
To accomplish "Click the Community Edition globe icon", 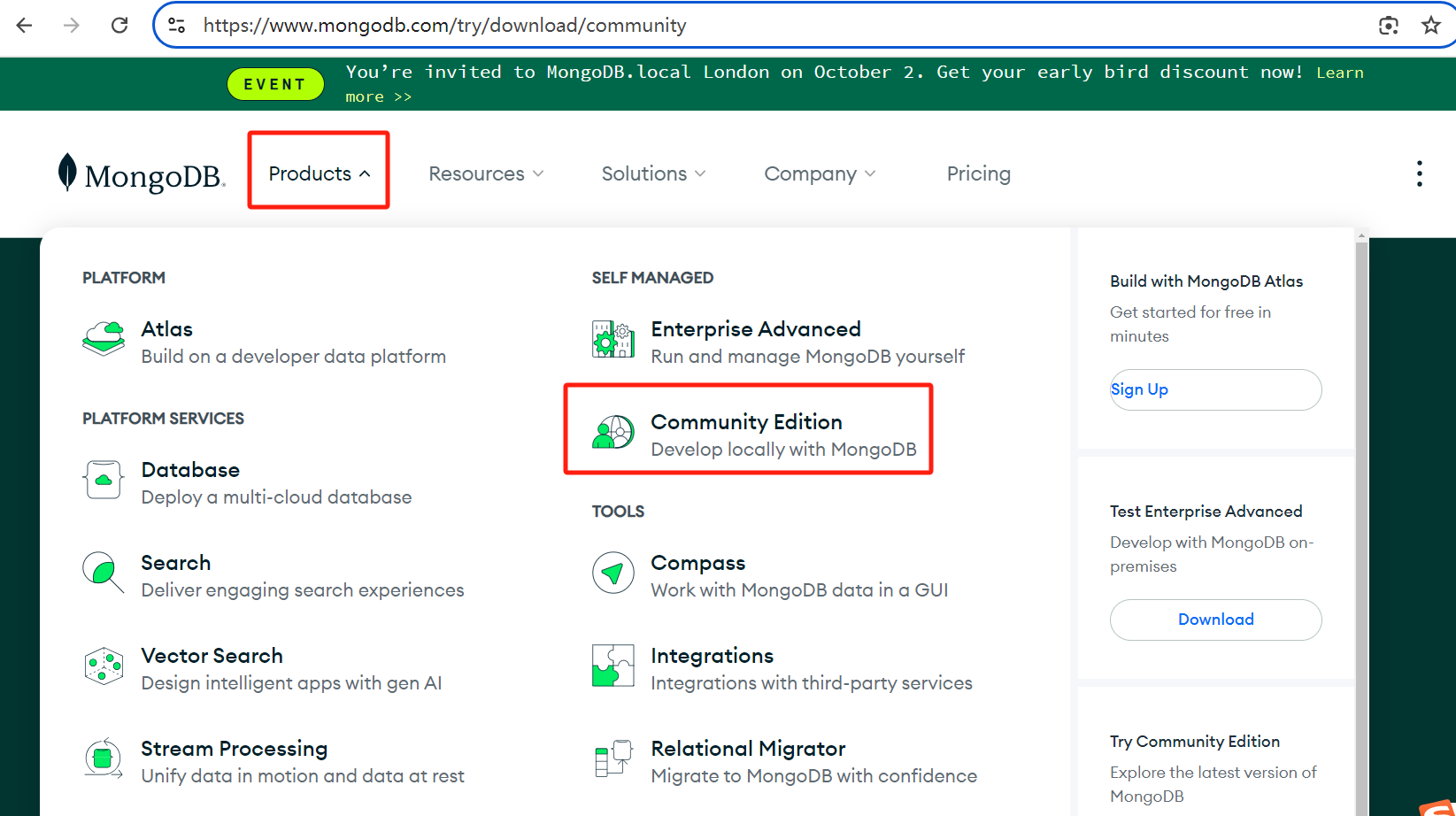I will (613, 432).
